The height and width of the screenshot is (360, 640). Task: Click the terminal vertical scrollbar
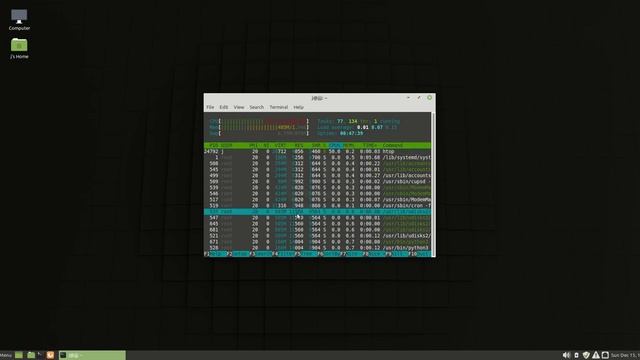point(433,184)
